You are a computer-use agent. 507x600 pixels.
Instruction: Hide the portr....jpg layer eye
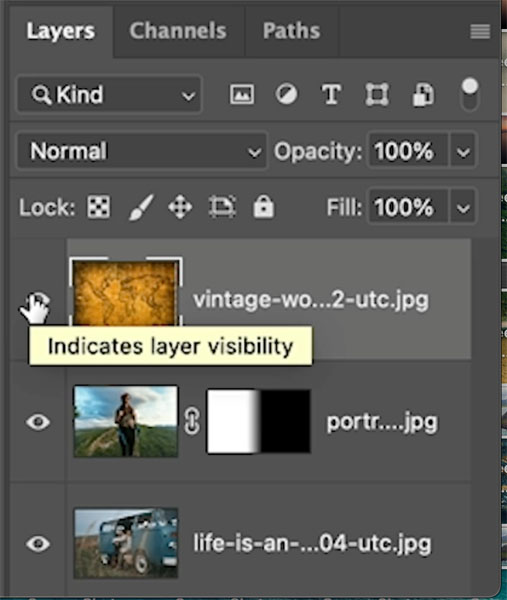pos(38,422)
